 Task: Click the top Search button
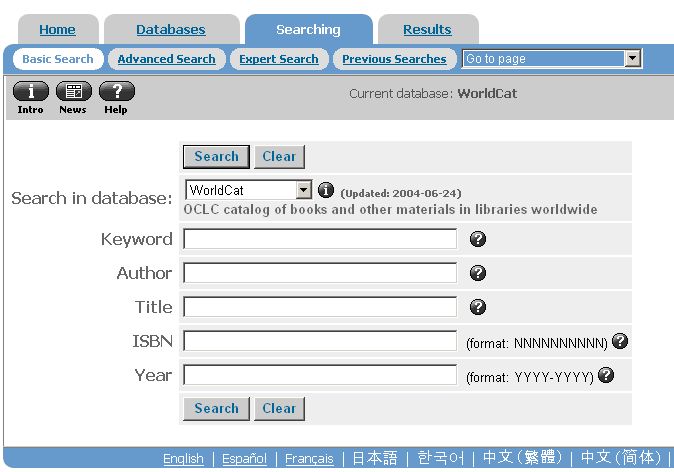(x=216, y=156)
